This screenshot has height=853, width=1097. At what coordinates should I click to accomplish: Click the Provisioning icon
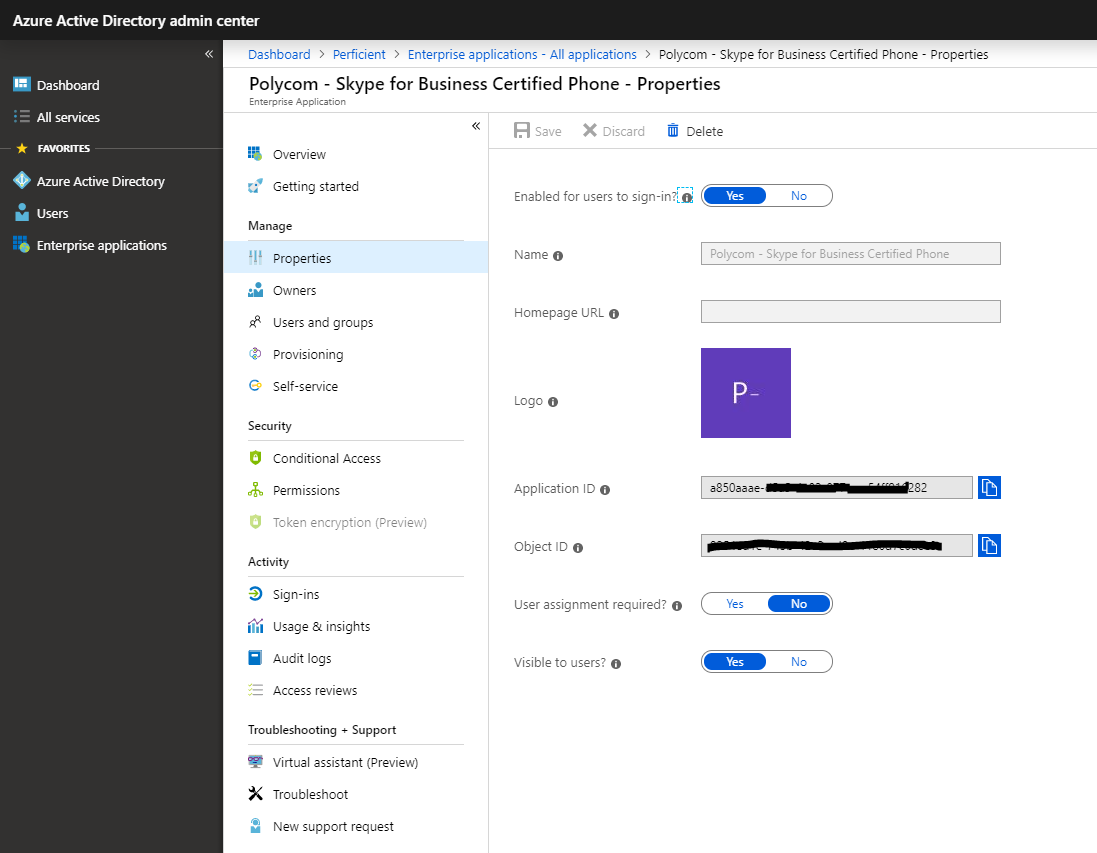coord(255,354)
